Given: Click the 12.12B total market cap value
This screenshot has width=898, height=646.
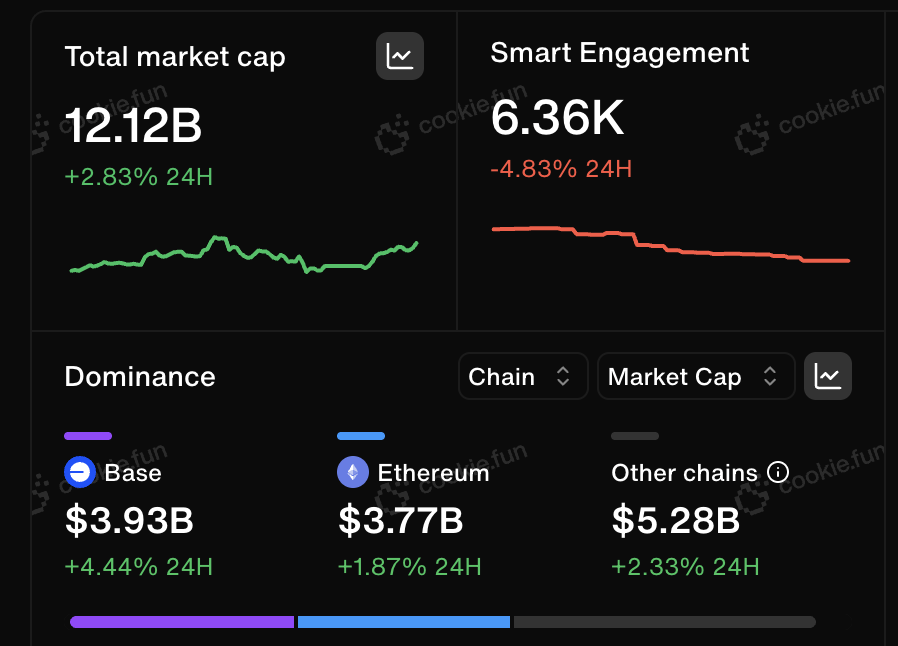Looking at the screenshot, I should [133, 125].
